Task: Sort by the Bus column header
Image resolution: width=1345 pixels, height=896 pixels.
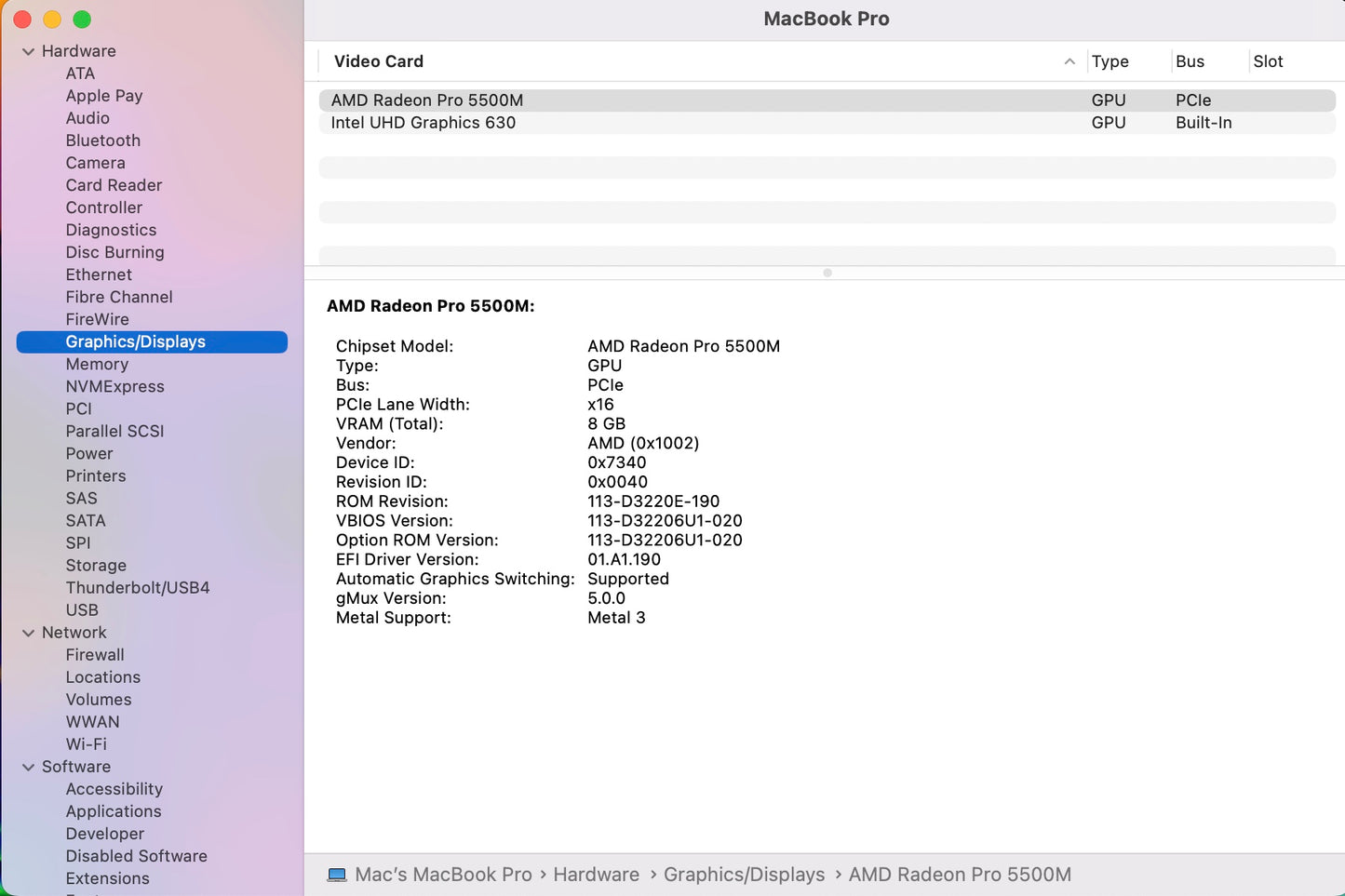Action: pos(1189,61)
